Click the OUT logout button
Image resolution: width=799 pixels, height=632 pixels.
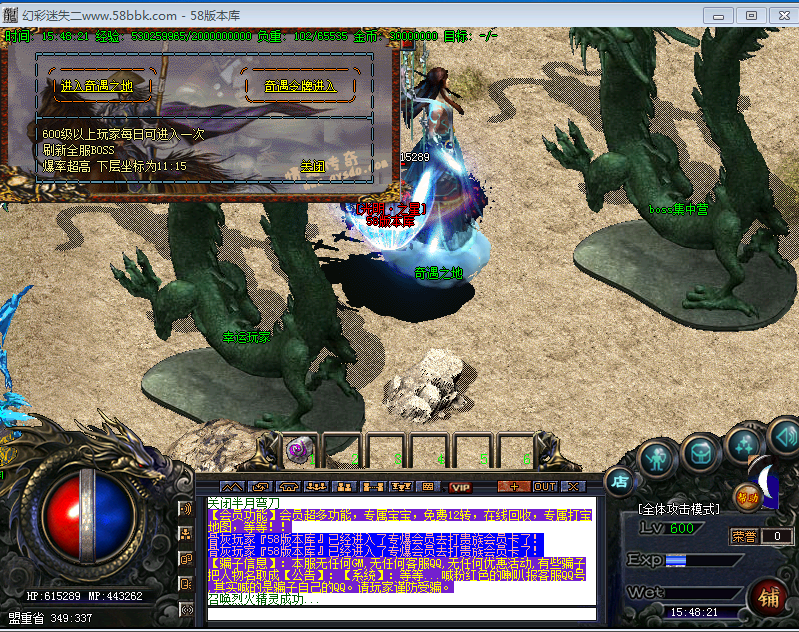(545, 487)
